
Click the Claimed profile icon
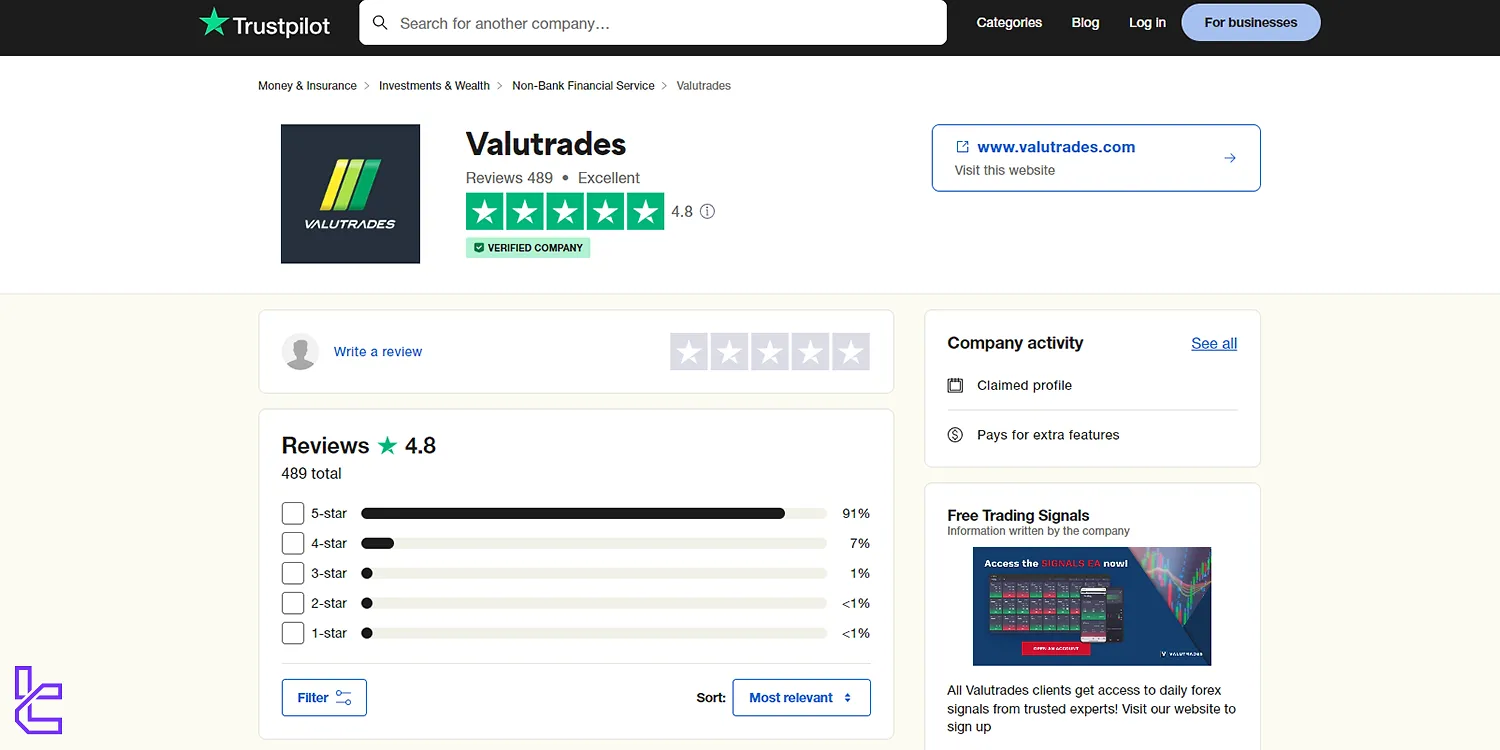(x=955, y=385)
